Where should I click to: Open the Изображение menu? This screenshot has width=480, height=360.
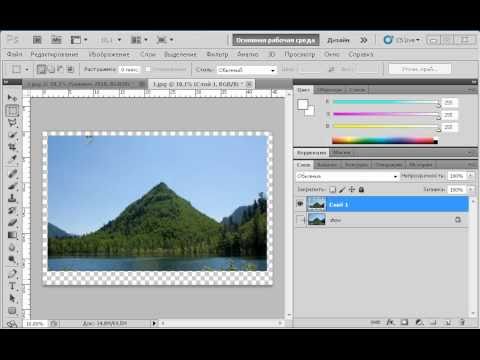coord(109,54)
